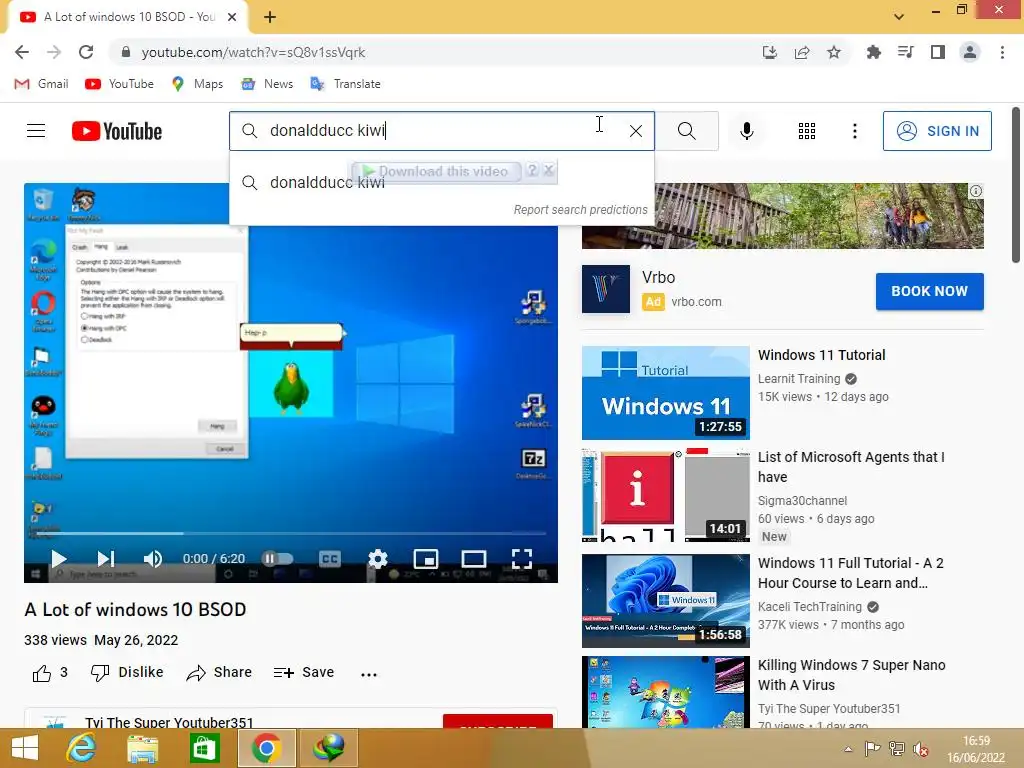The width and height of the screenshot is (1024, 768).
Task: Open the share this page icon
Action: [x=802, y=52]
